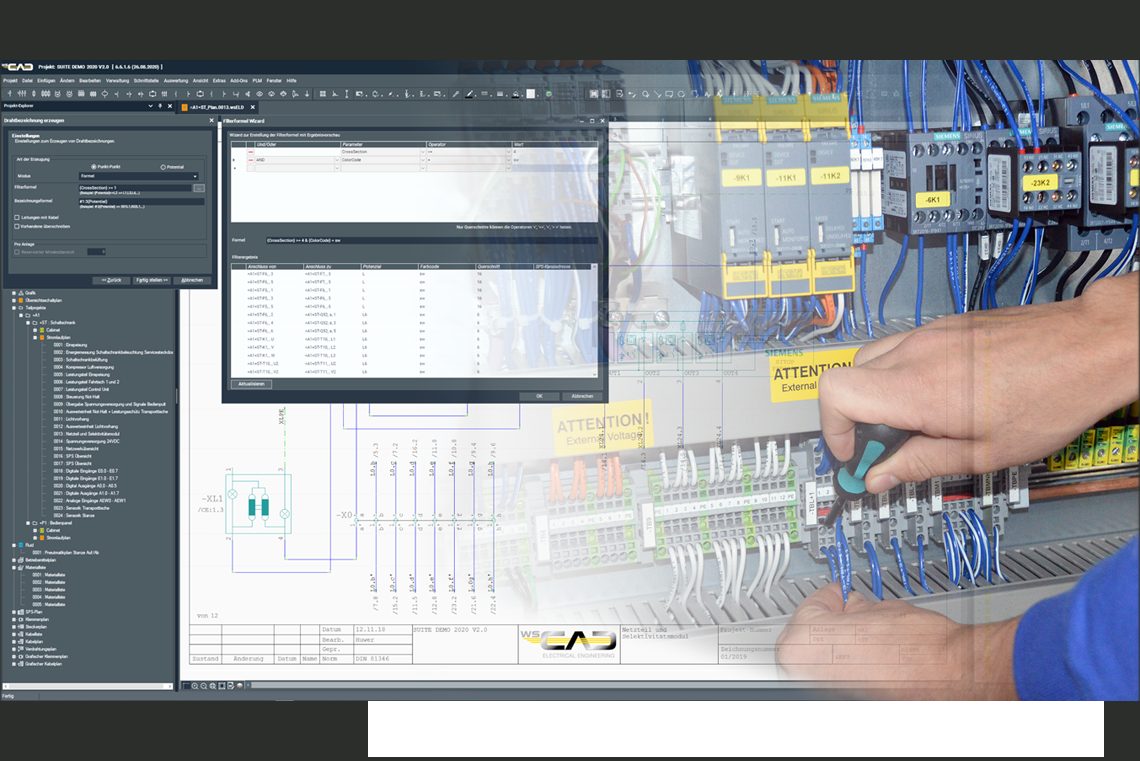This screenshot has height=761, width=1140.
Task: Select tree page 0001 : Einspeisung
Action: tap(71, 345)
